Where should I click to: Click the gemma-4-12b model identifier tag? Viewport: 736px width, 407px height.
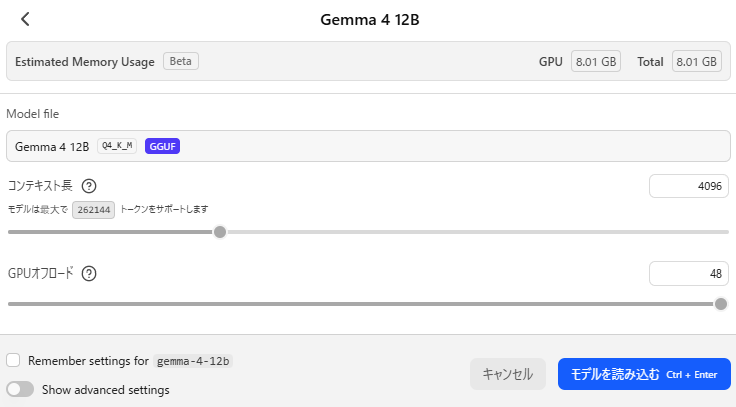click(x=193, y=361)
